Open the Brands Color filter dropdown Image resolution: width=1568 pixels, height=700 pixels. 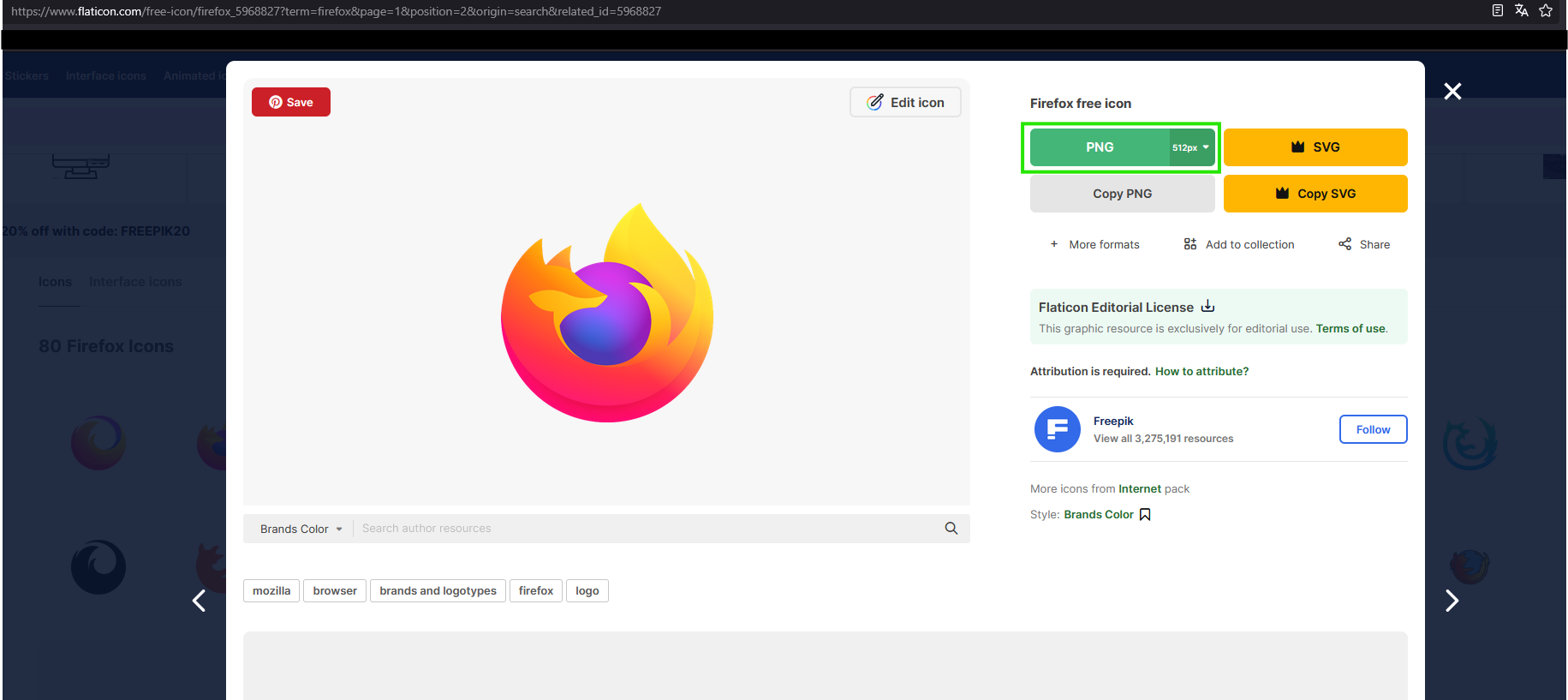pos(301,529)
